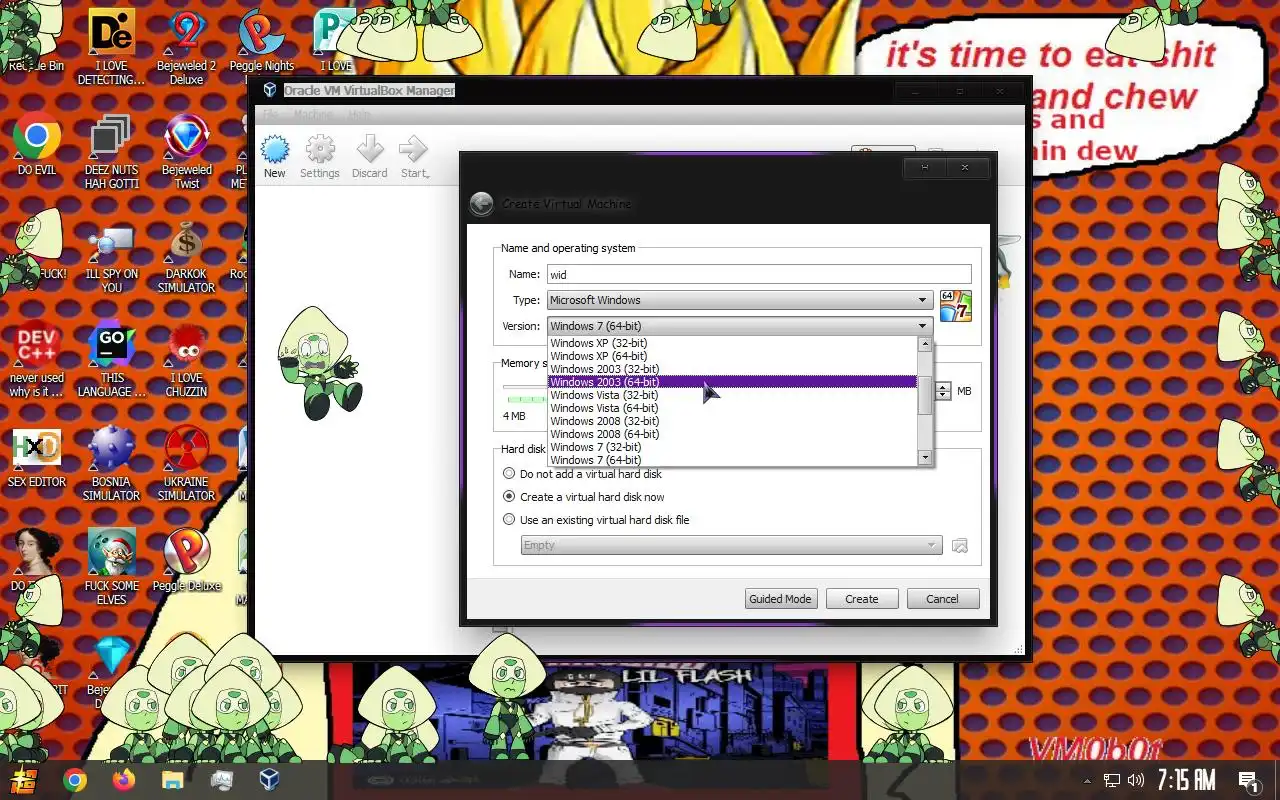Viewport: 1280px width, 800px height.
Task: Select the UKRAINE SIMULATOR radiation icon
Action: (186, 450)
